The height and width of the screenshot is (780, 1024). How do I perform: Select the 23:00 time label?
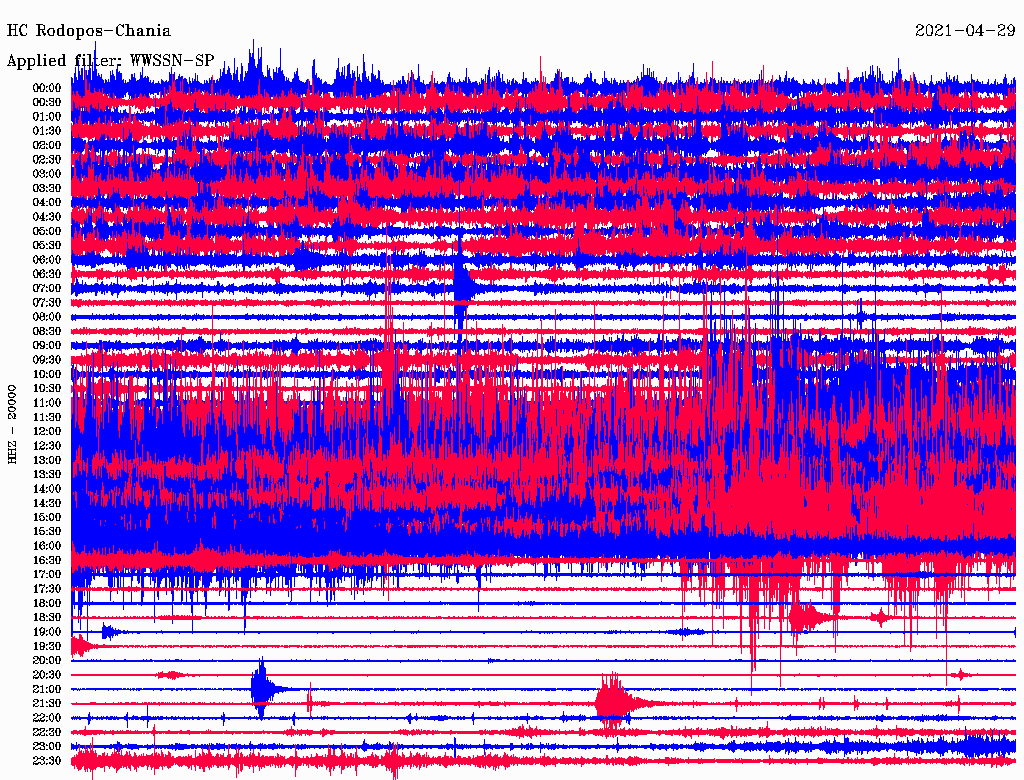point(47,747)
